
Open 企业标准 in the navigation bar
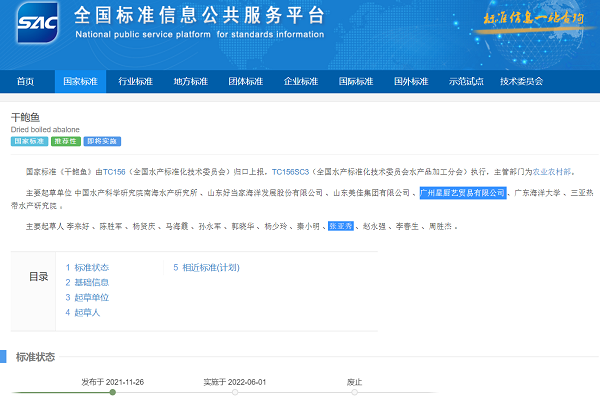click(x=300, y=81)
